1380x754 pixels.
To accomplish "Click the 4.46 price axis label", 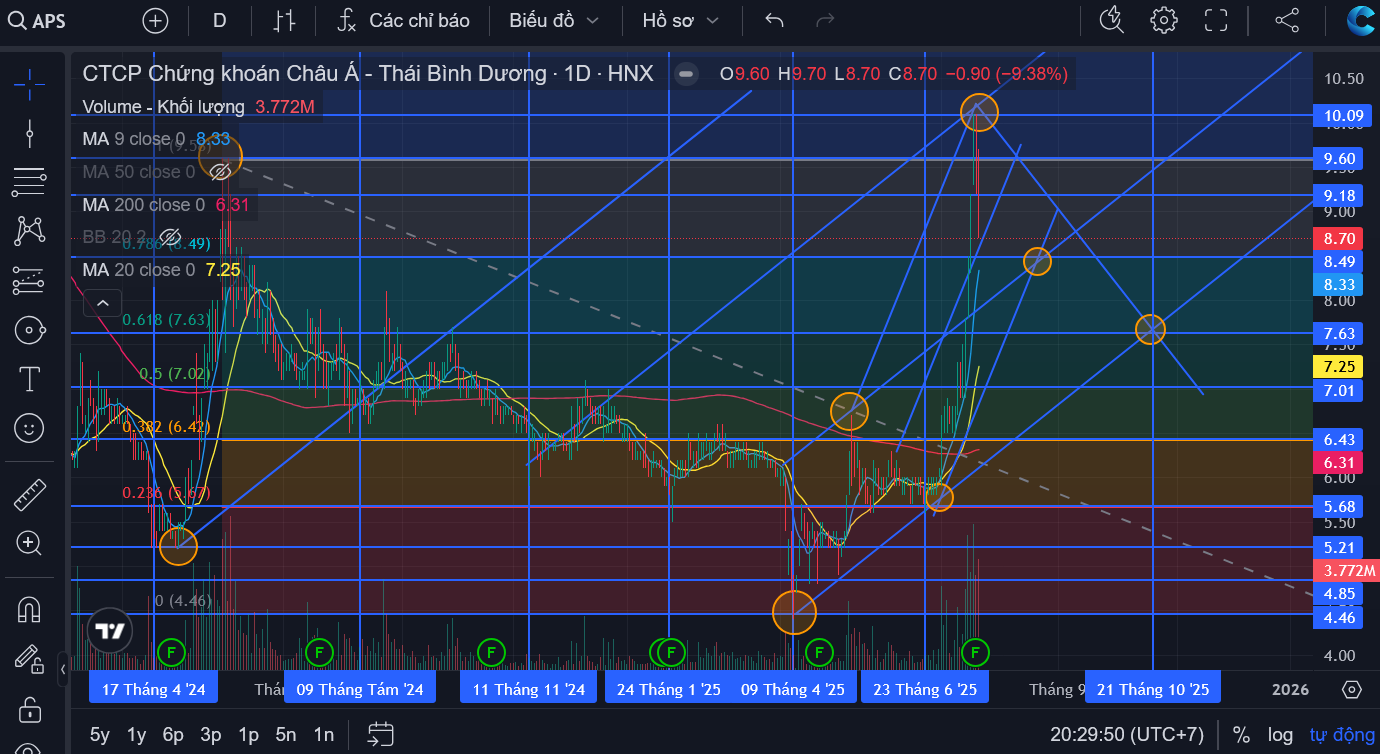I will (x=1338, y=618).
